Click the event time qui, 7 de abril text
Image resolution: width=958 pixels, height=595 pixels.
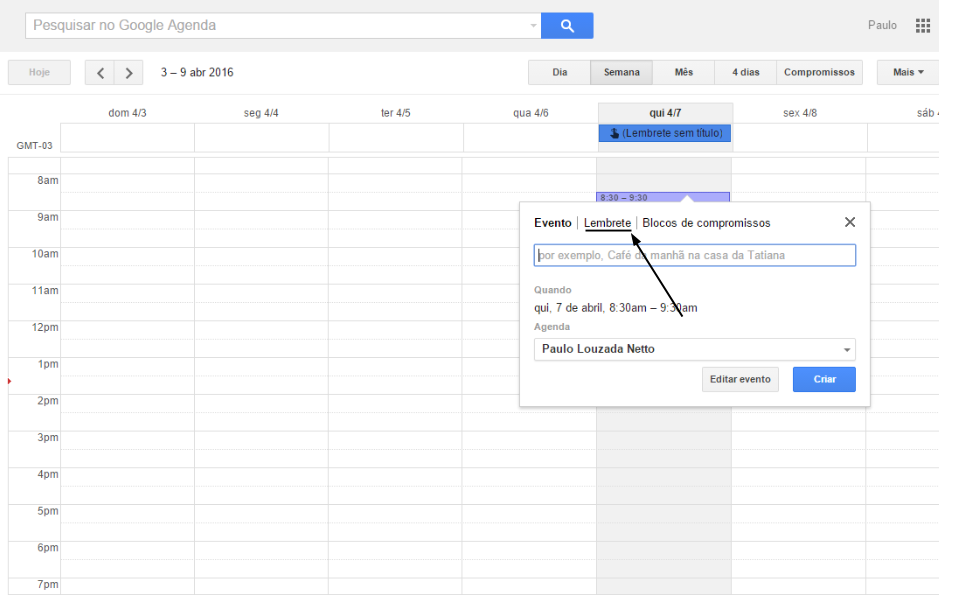point(615,308)
